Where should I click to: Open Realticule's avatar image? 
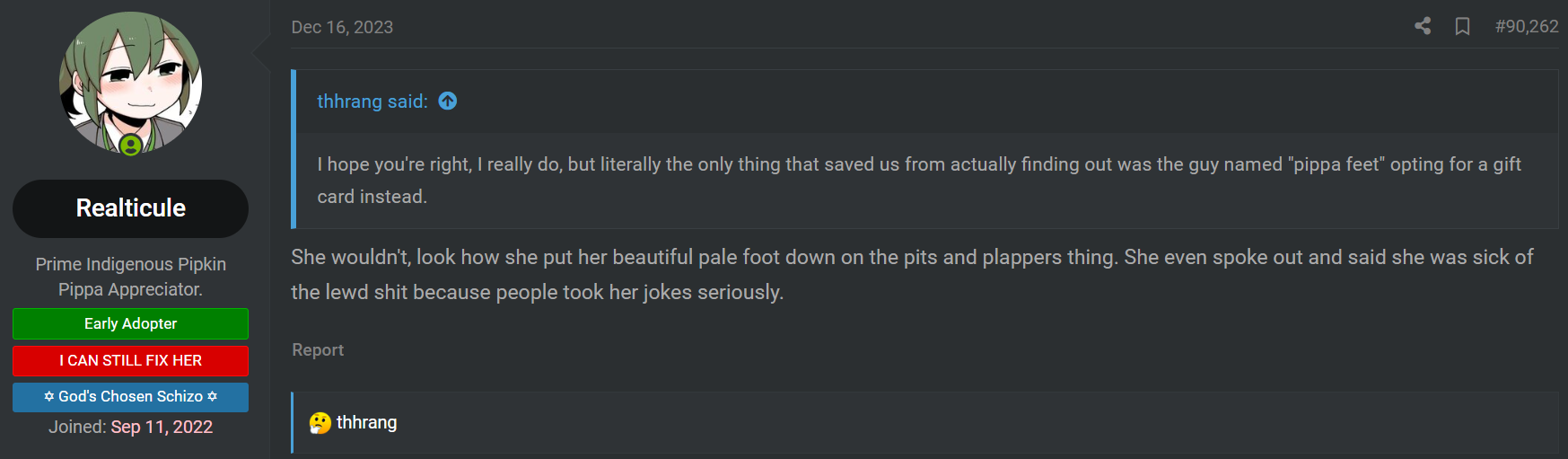tap(130, 83)
